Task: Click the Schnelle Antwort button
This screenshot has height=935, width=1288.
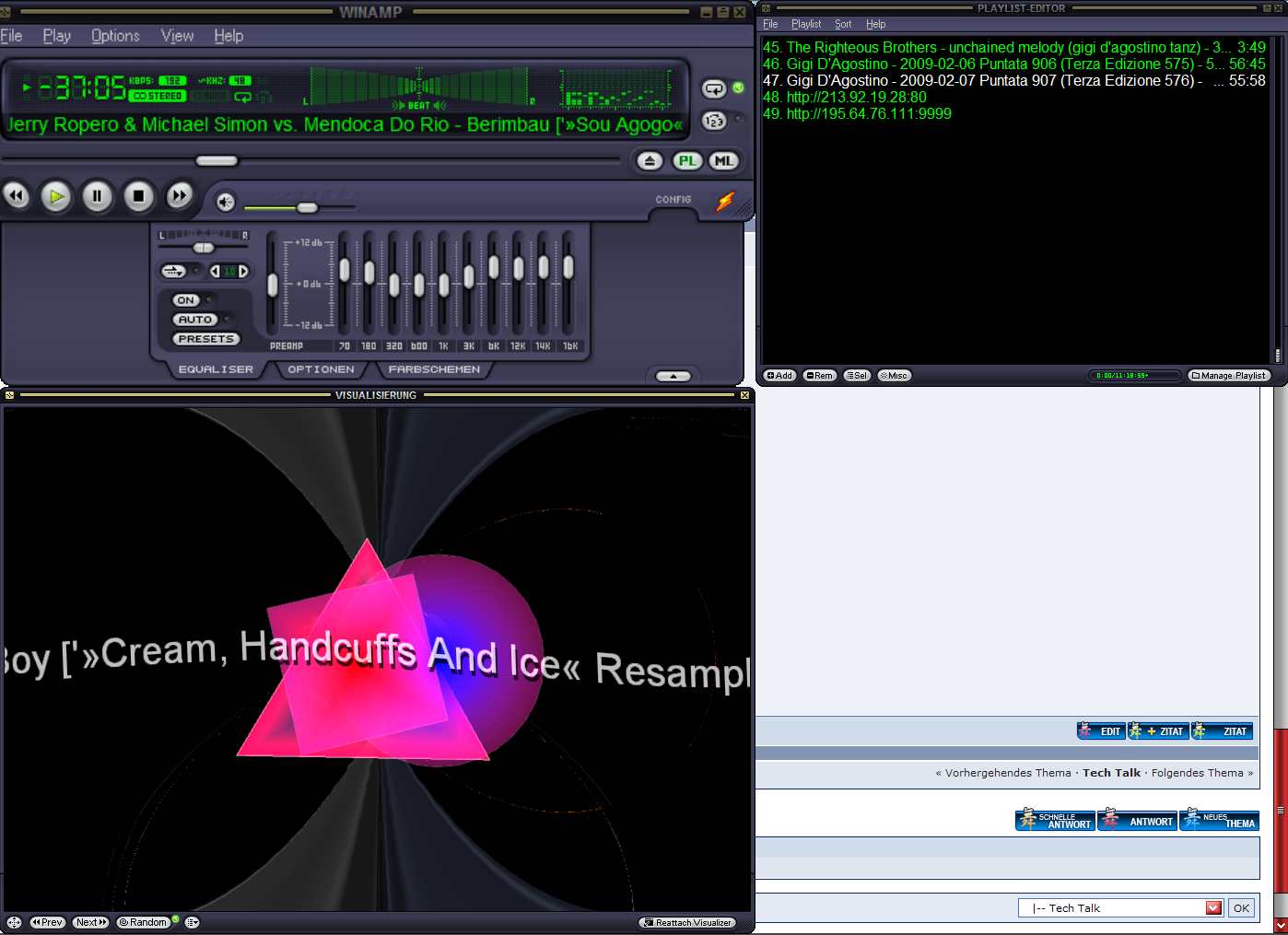Action: pos(1055,820)
